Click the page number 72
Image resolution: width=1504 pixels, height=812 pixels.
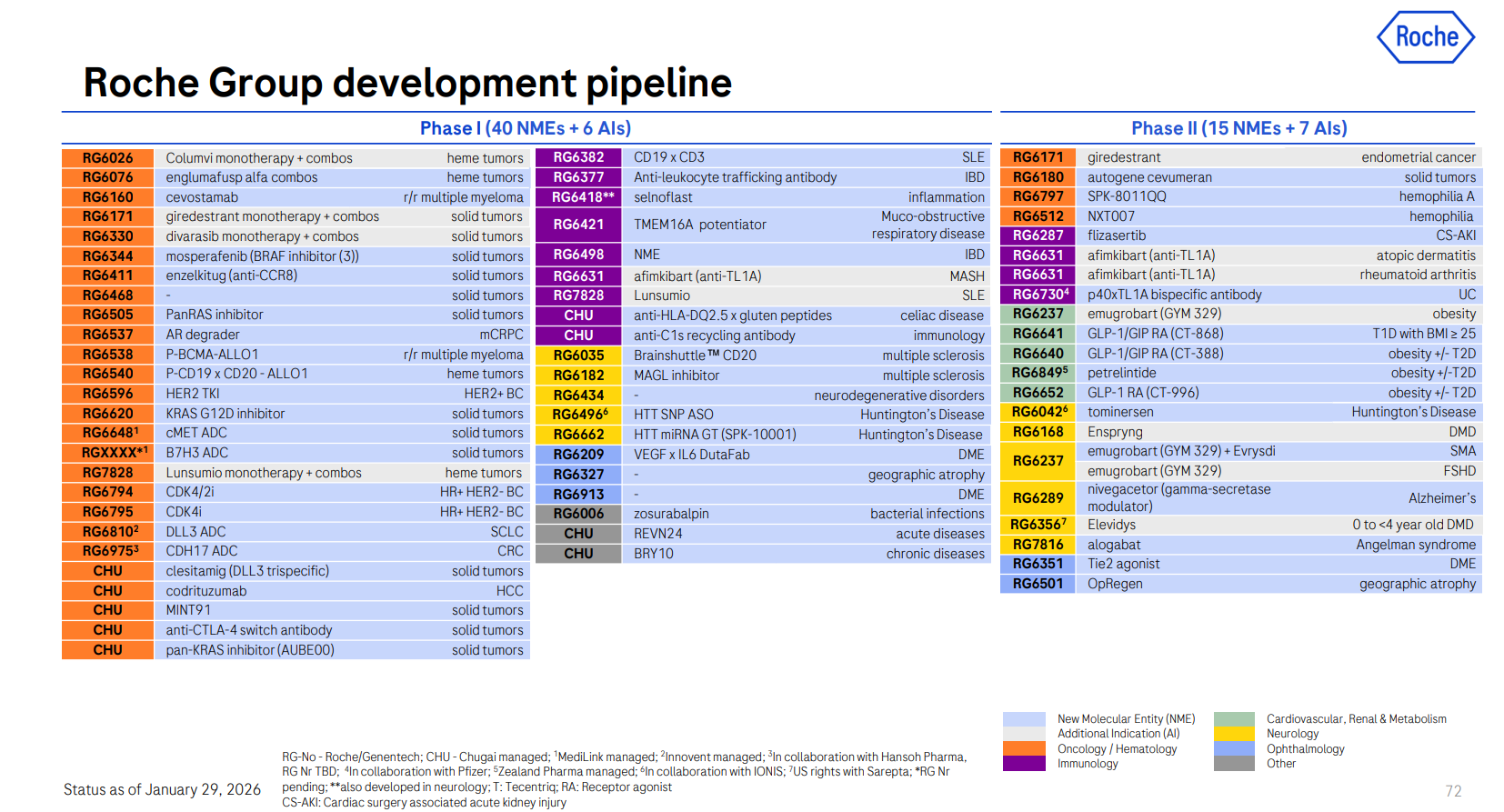tap(1453, 791)
